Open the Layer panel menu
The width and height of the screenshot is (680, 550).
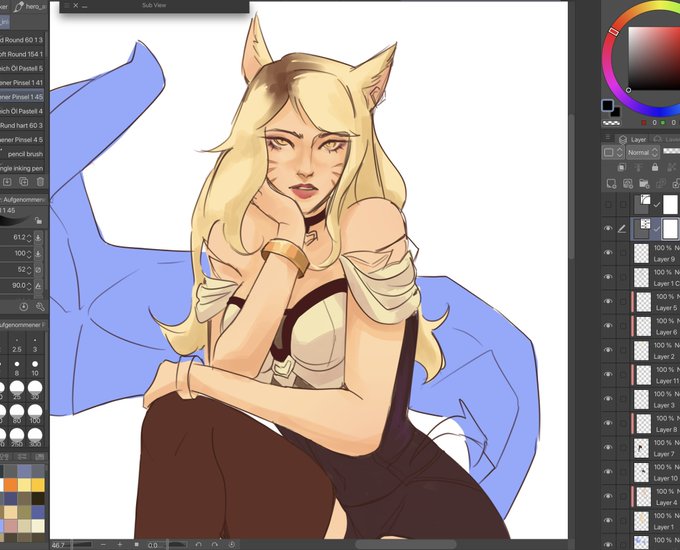608,138
